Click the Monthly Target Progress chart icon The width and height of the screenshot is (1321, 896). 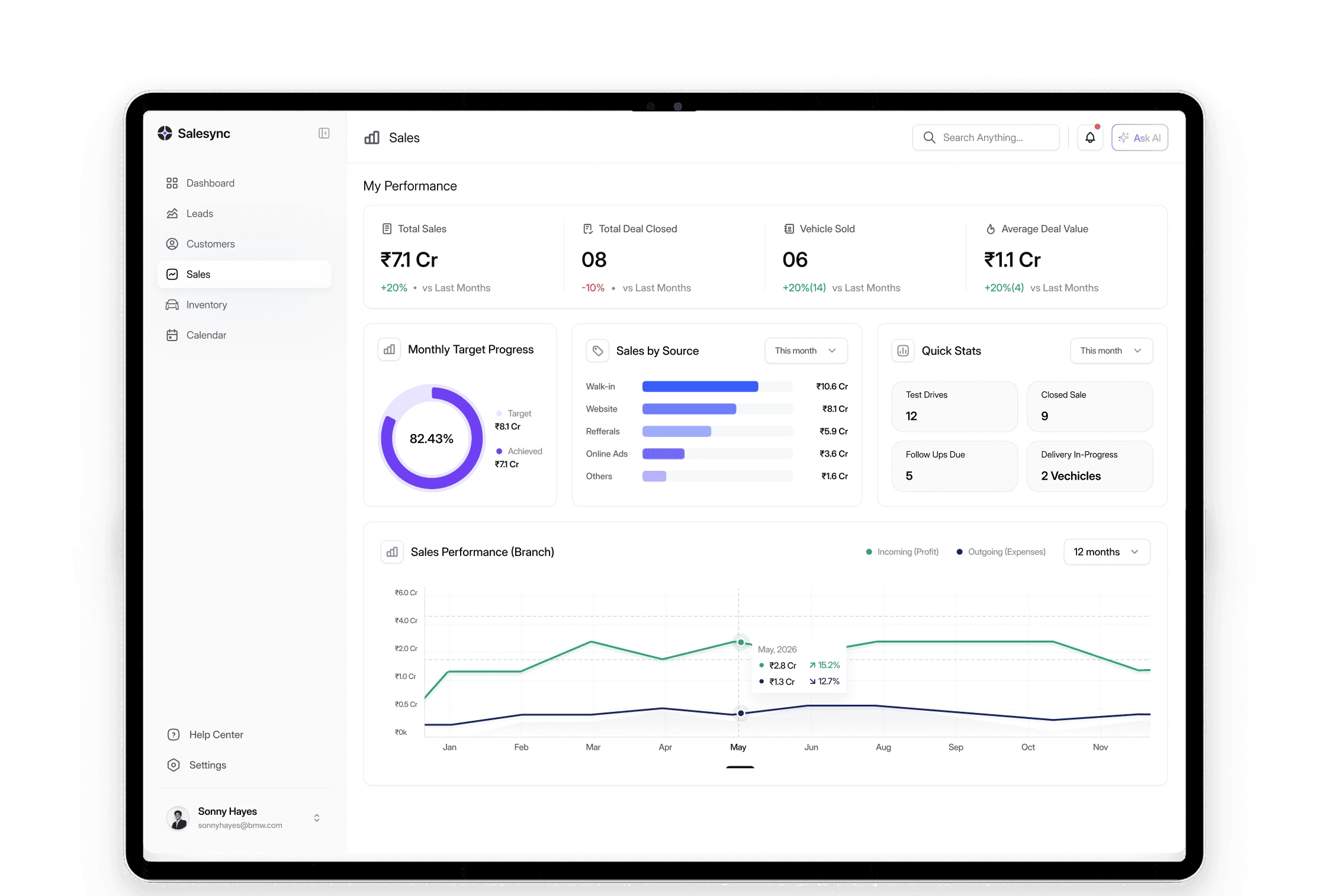click(x=390, y=349)
